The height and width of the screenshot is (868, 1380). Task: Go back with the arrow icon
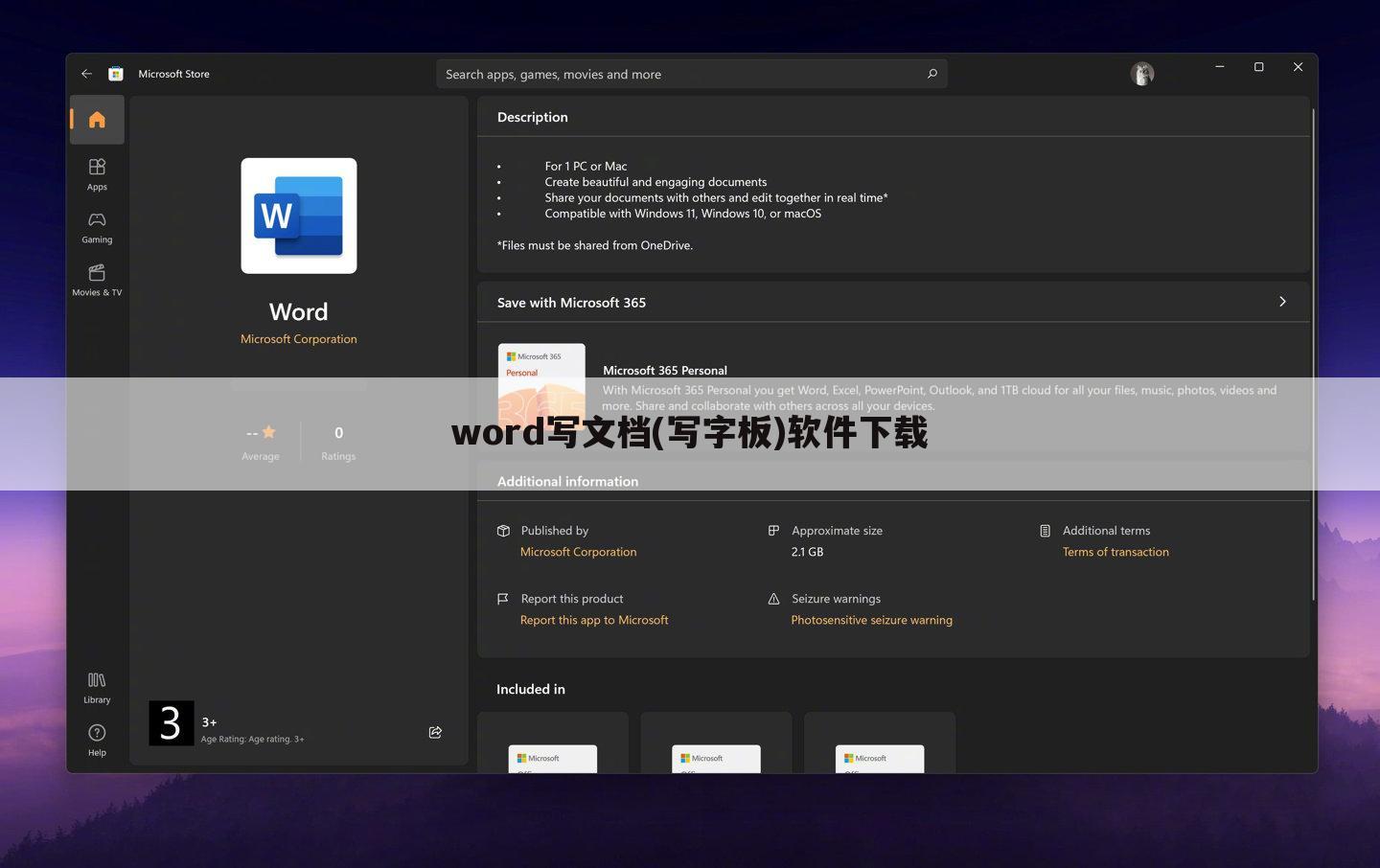(x=86, y=74)
